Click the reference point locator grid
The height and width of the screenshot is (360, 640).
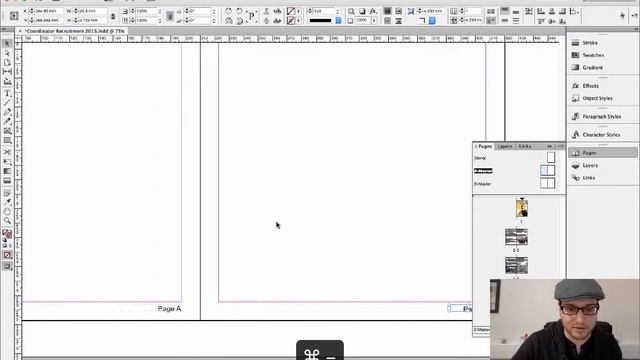[x=14, y=16]
